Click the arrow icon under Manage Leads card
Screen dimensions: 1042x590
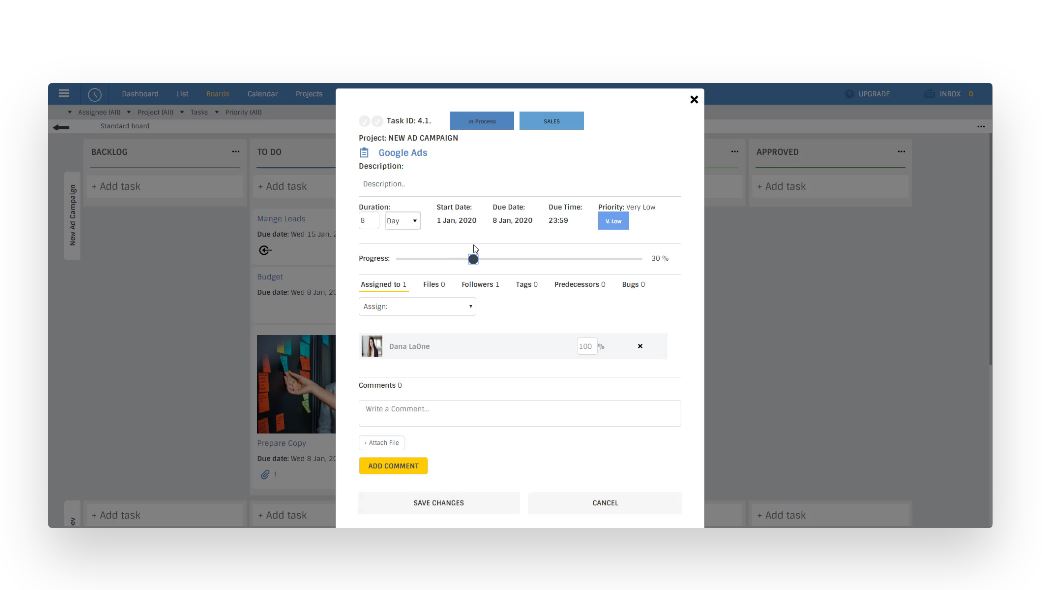click(x=264, y=250)
